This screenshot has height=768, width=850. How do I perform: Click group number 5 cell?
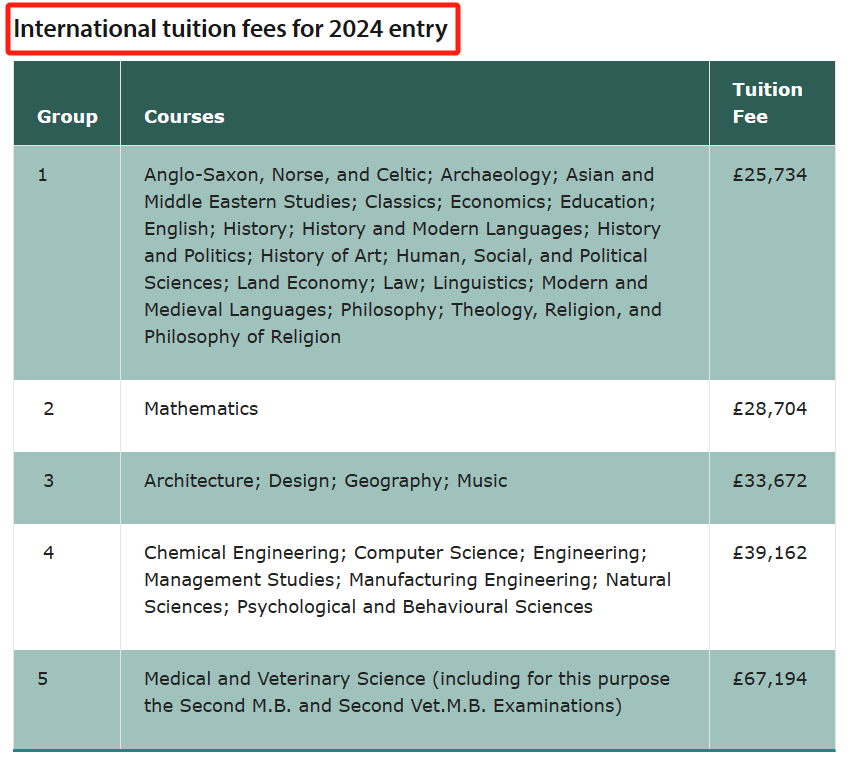click(x=67, y=700)
